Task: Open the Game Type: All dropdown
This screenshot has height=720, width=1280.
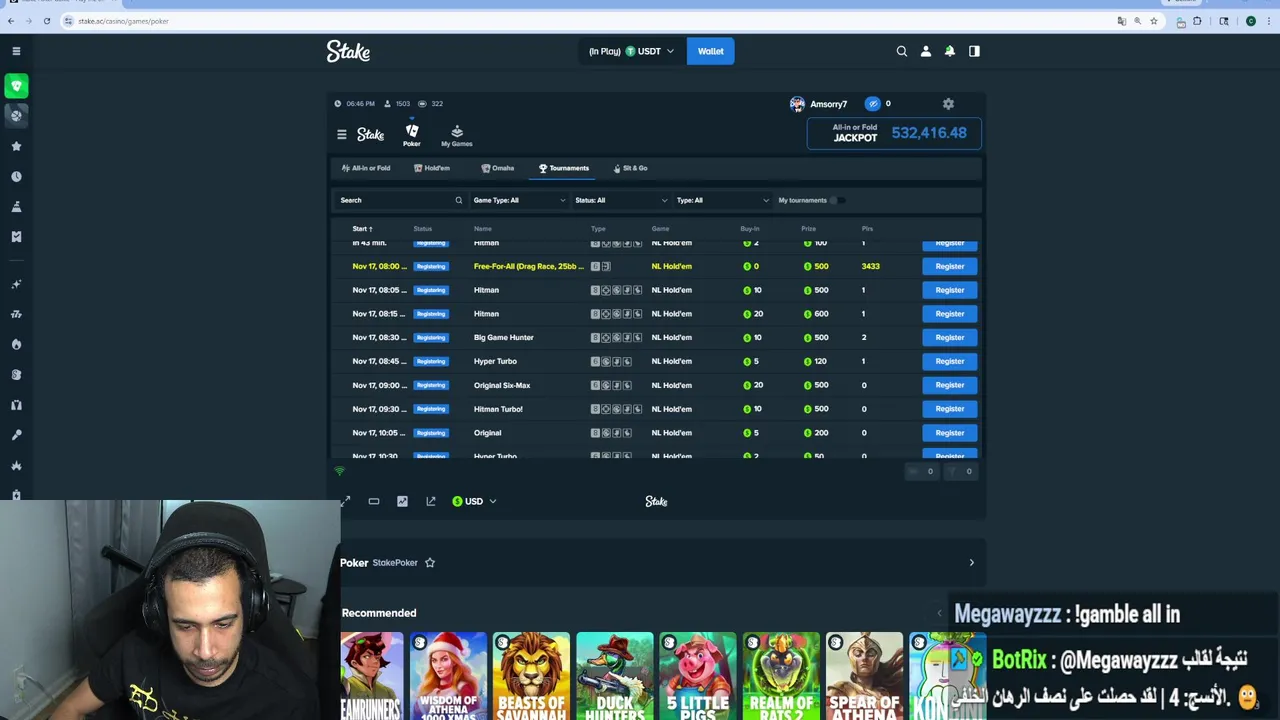Action: click(x=519, y=200)
